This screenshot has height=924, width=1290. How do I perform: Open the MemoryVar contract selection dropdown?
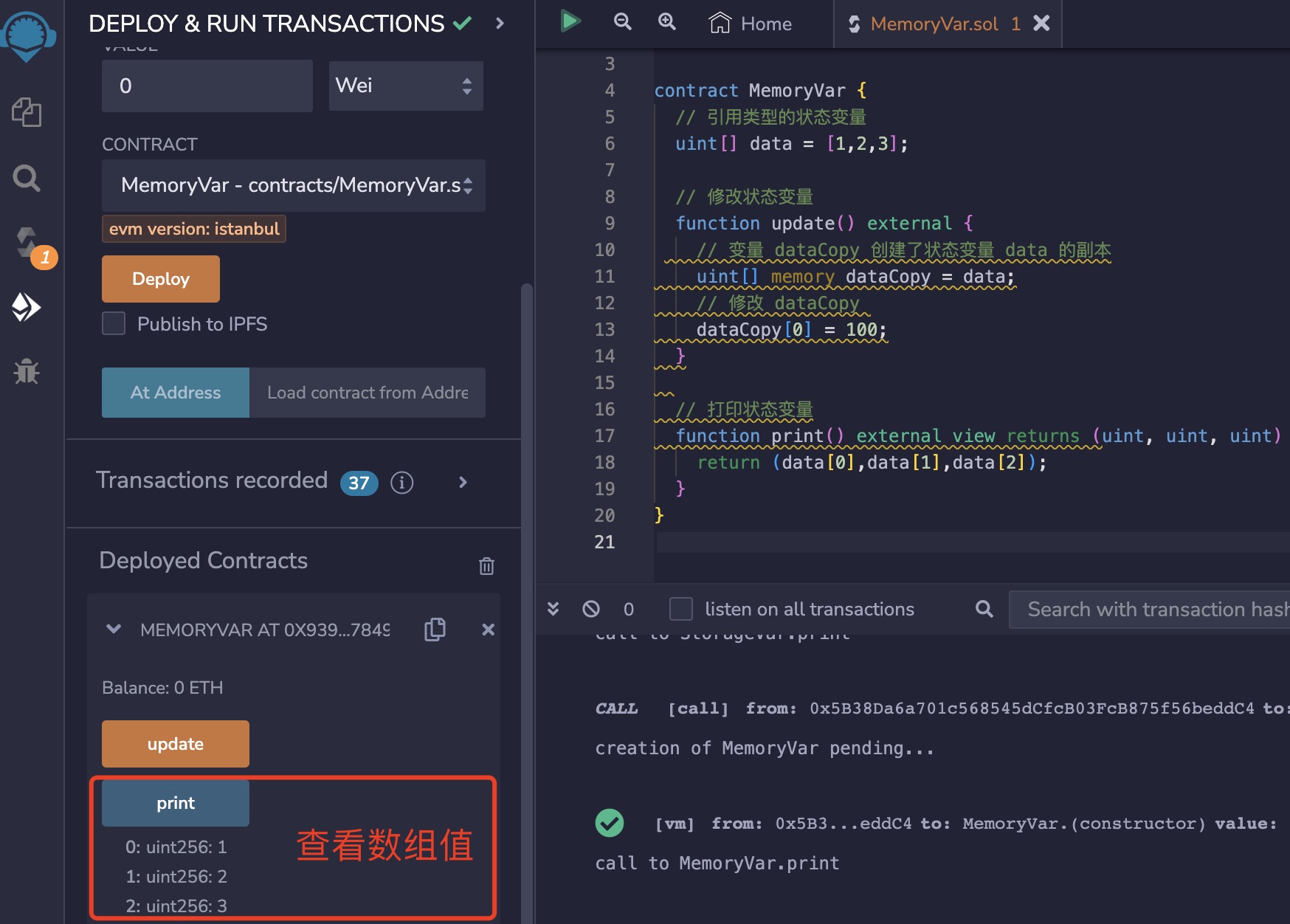click(294, 185)
